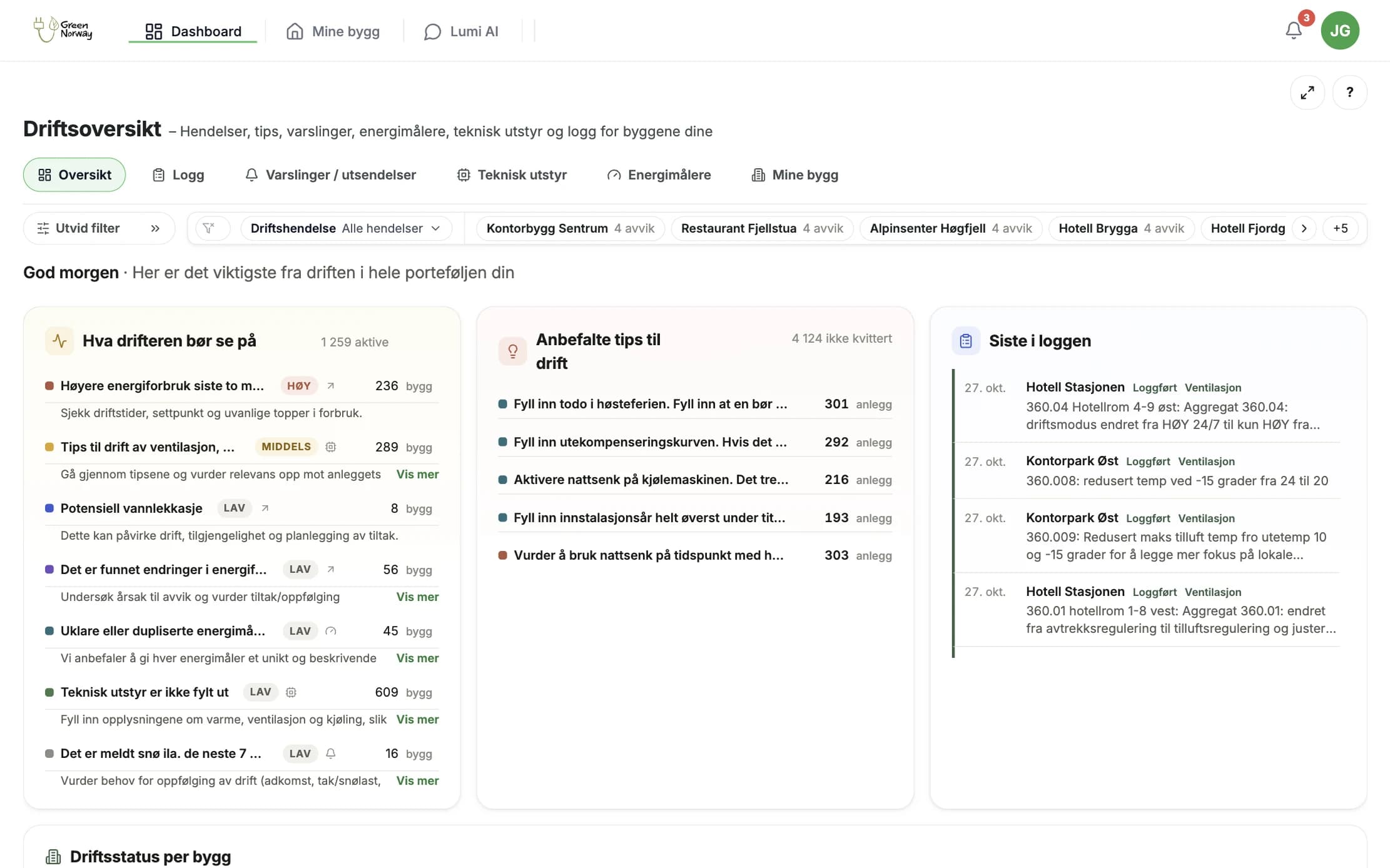The width and height of the screenshot is (1390, 868).
Task: Open tip 'Fyll inn utekompenseringskurven'
Action: pos(695,442)
